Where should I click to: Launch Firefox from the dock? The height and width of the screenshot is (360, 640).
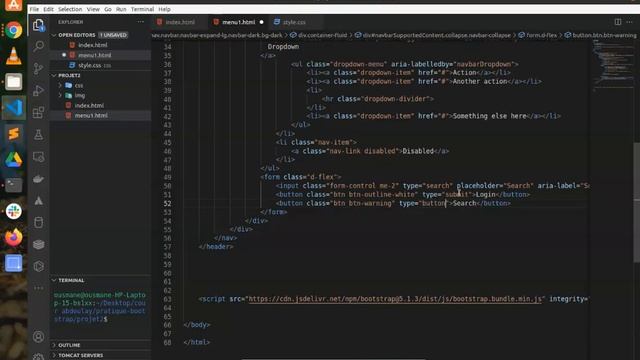click(x=13, y=238)
